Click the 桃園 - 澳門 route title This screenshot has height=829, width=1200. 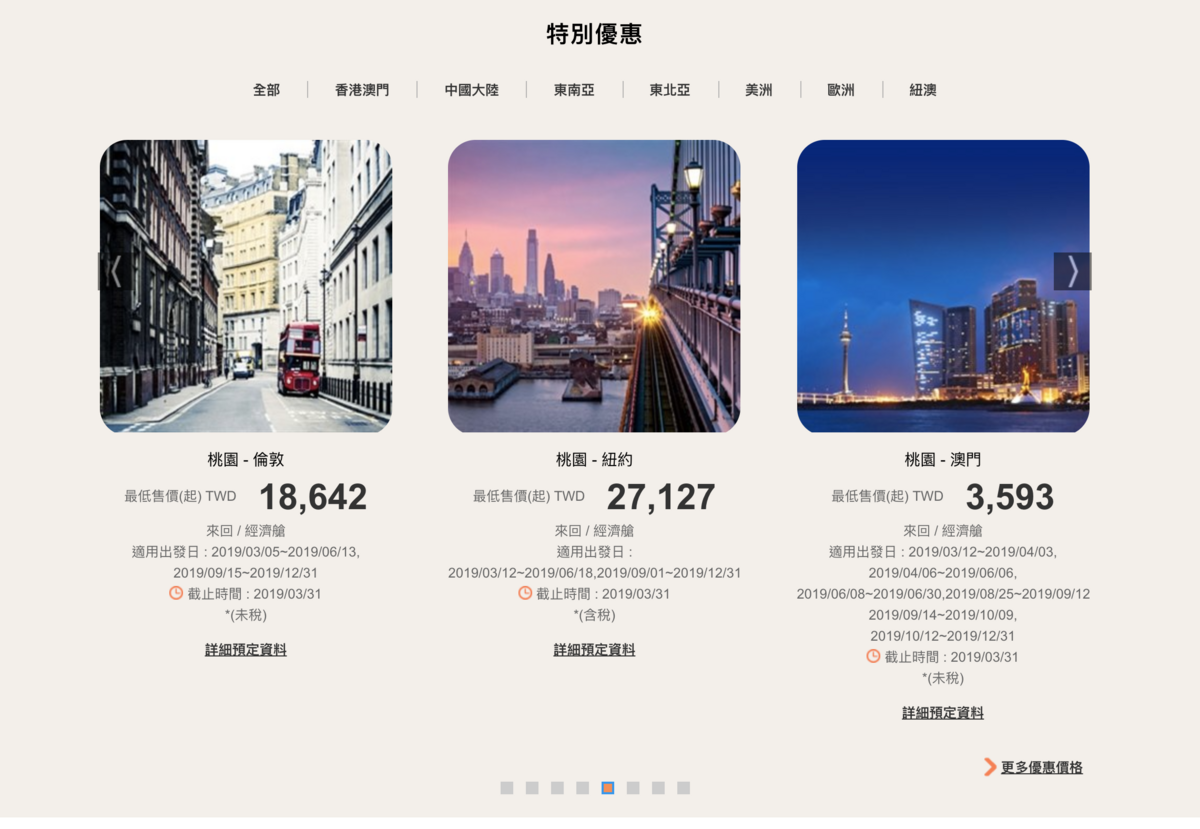coord(943,460)
